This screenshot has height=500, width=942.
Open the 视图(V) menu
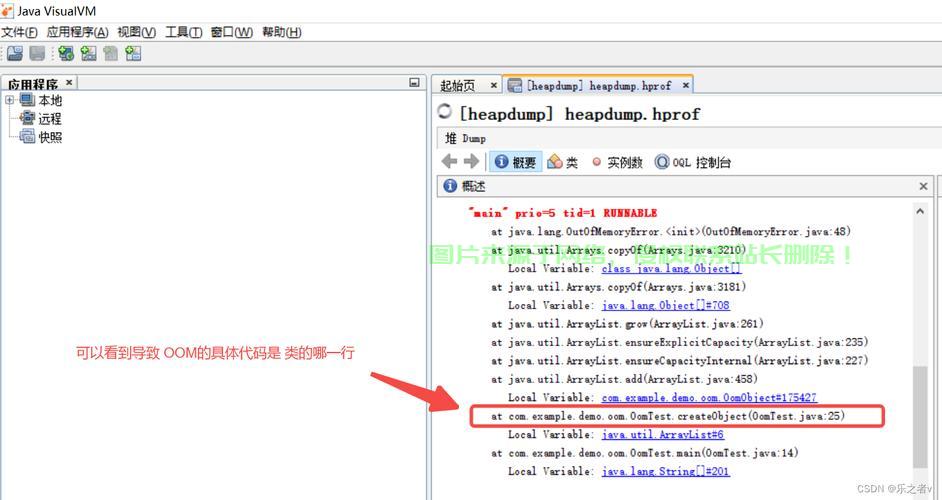point(136,32)
